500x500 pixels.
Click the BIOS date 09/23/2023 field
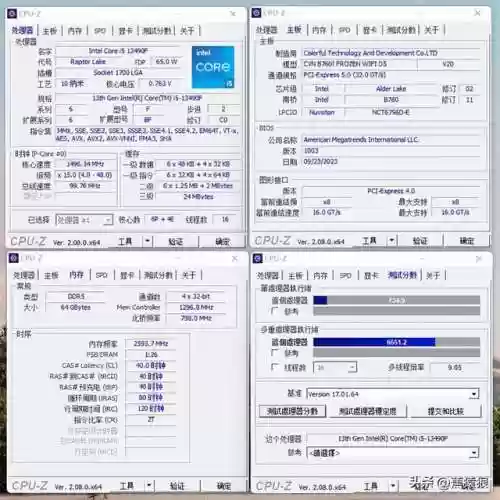tap(391, 162)
